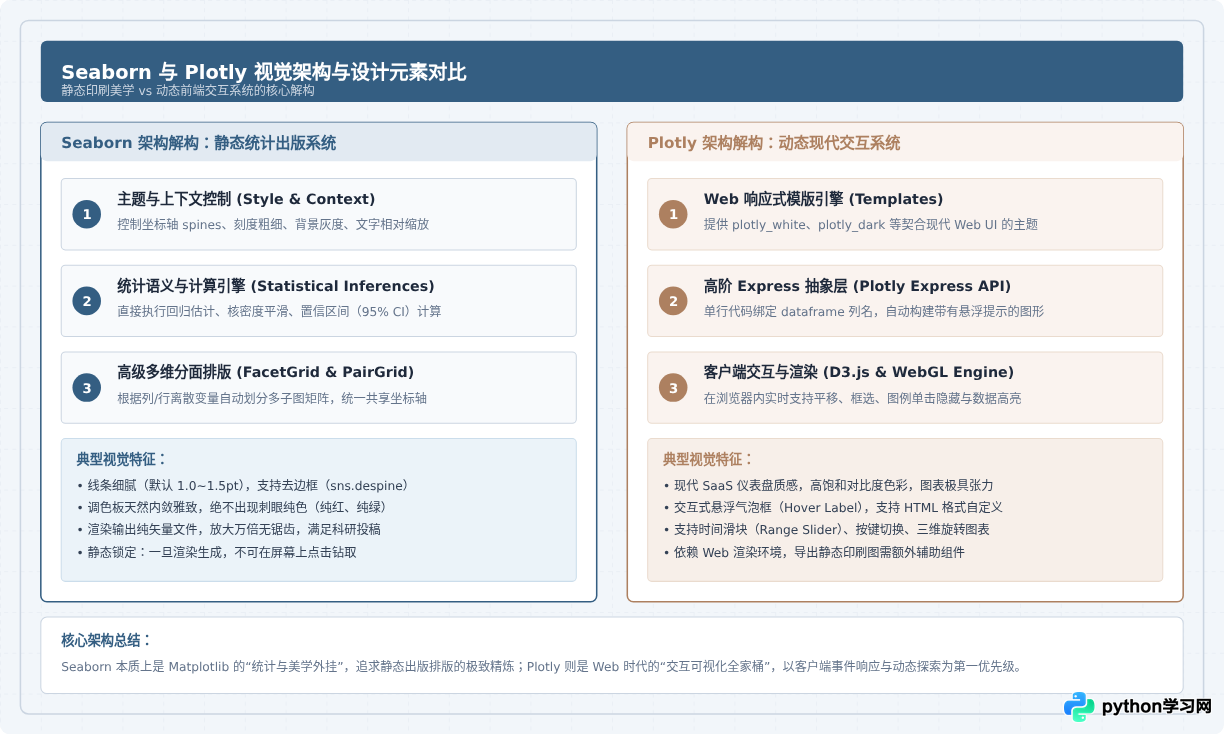The image size is (1224, 735).
Task: Click the description "在浏览器内实时支持平移、框选、图例单击隐藏与数据高亮"
Action: (862, 398)
